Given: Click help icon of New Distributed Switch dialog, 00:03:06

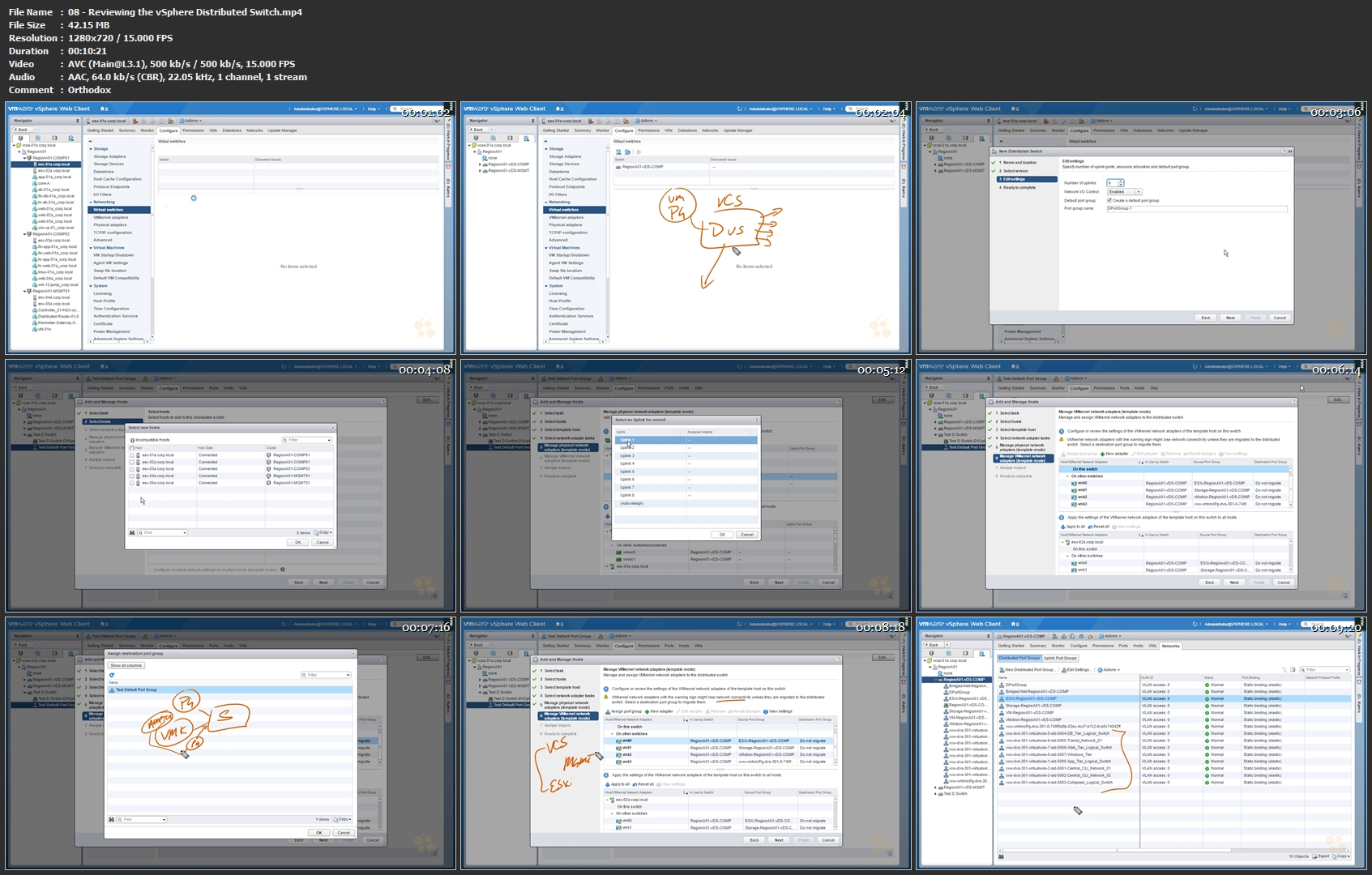Looking at the screenshot, I should click(1284, 151).
